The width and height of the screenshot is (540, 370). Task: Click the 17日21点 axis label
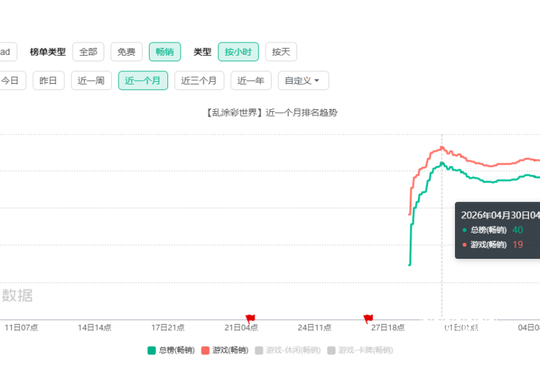point(168,327)
